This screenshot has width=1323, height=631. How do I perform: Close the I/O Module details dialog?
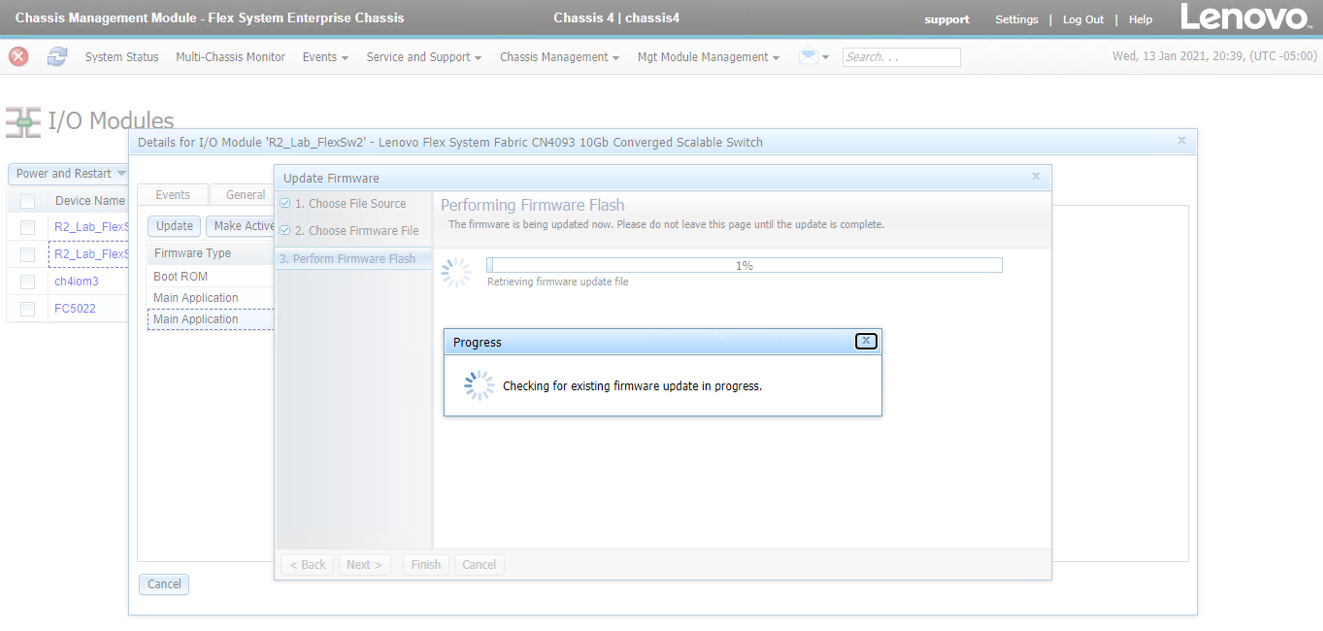(x=1182, y=141)
